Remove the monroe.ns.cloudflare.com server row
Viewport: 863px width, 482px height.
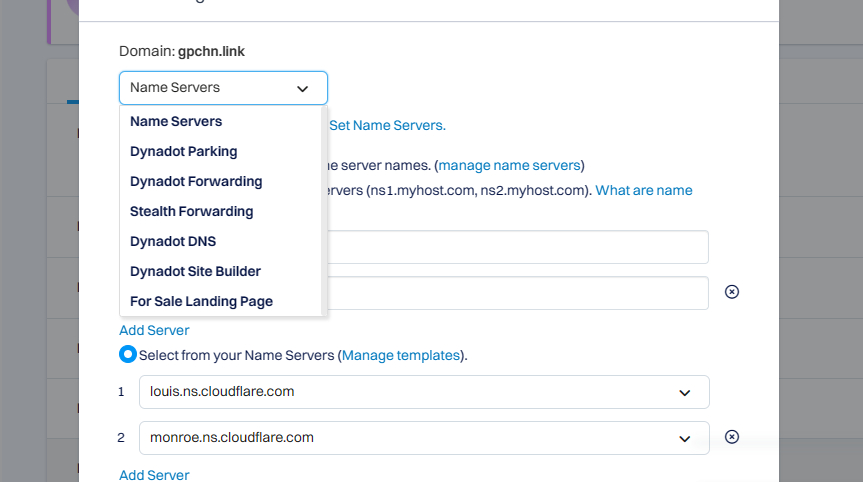tap(731, 437)
